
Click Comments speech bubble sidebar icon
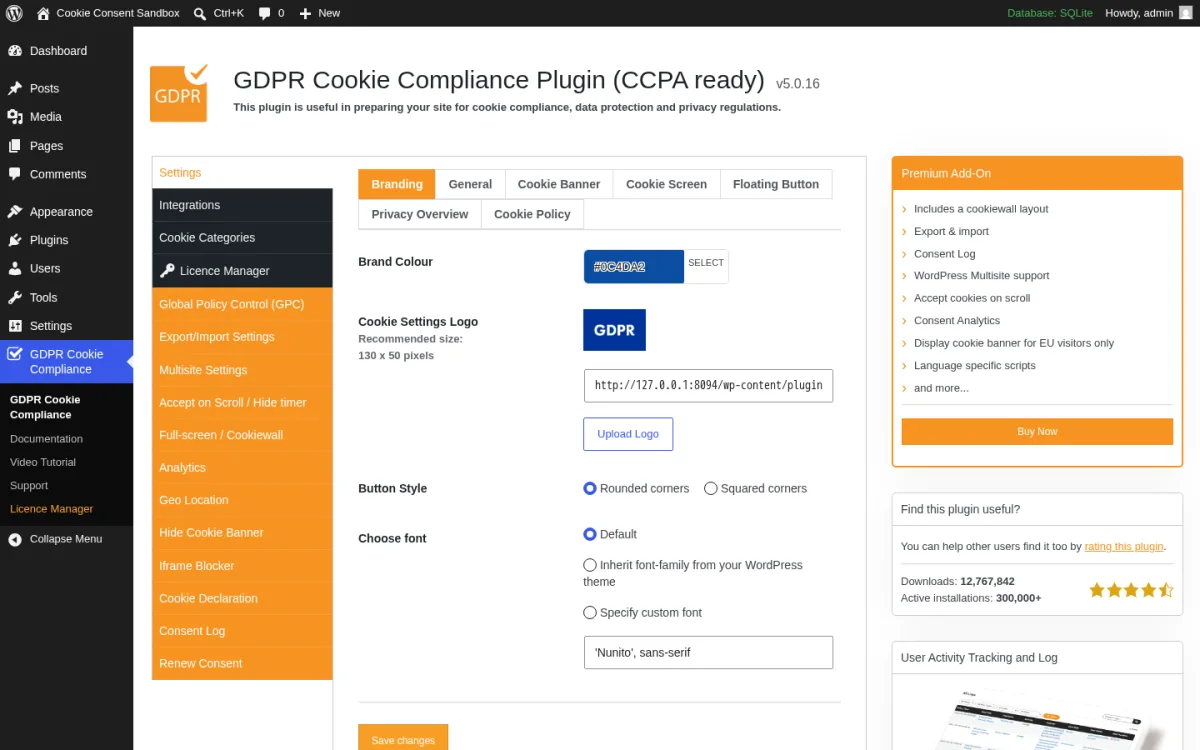pos(15,174)
